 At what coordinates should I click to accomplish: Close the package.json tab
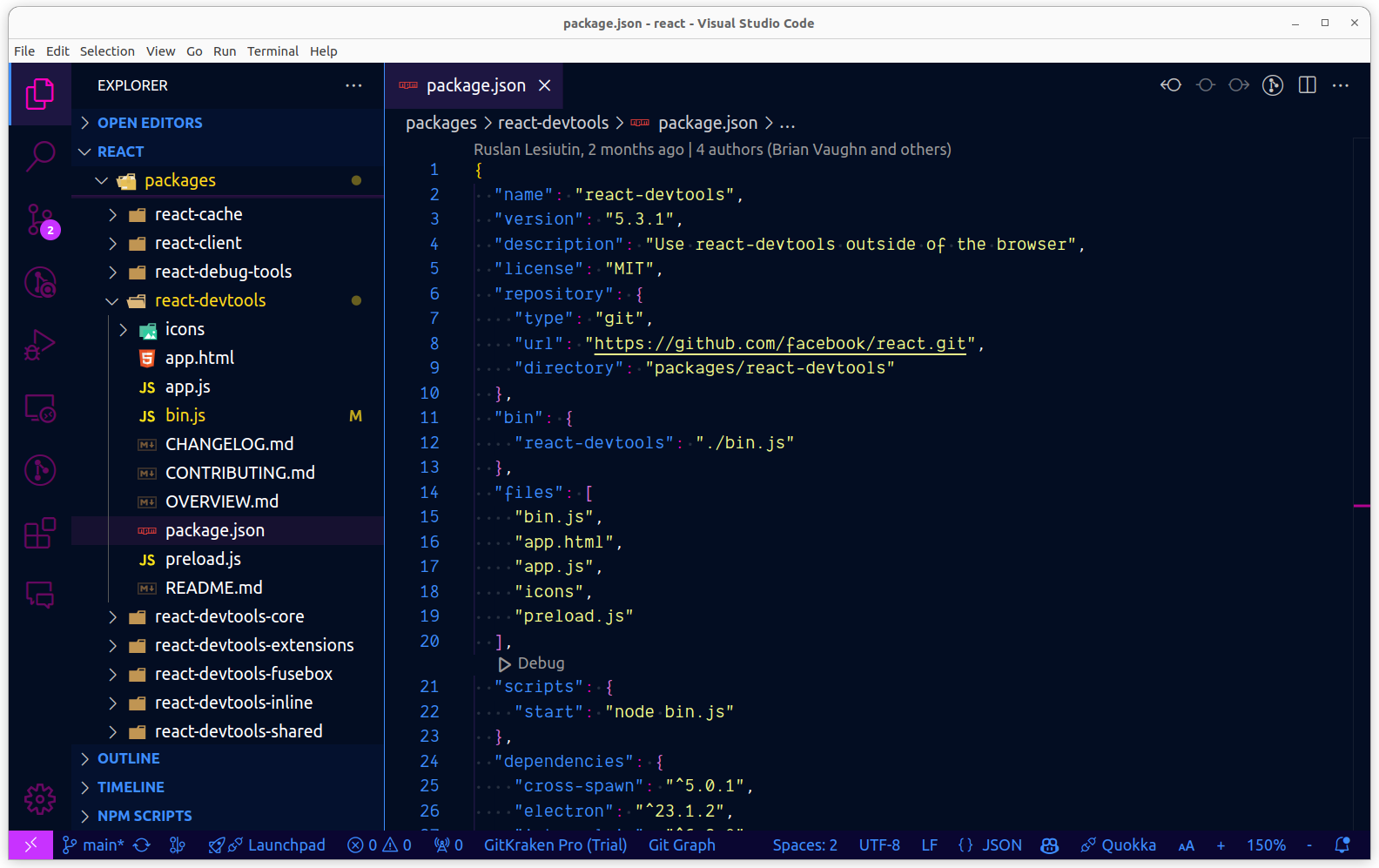[545, 85]
